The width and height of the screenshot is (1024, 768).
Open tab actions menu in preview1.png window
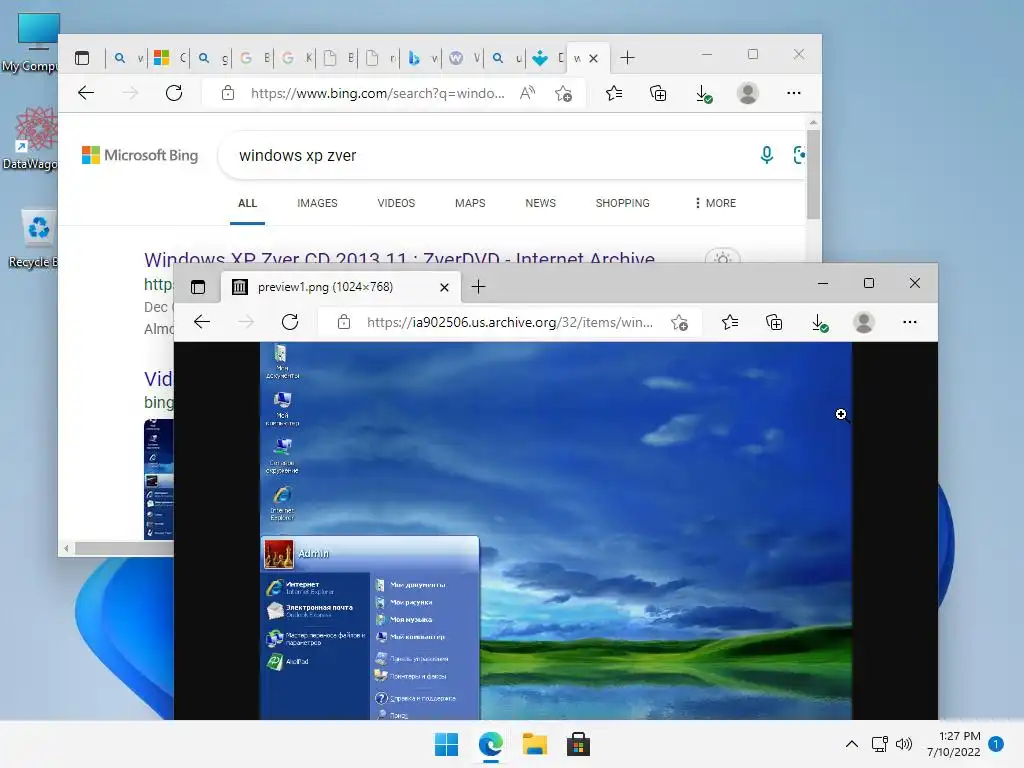[x=198, y=287]
